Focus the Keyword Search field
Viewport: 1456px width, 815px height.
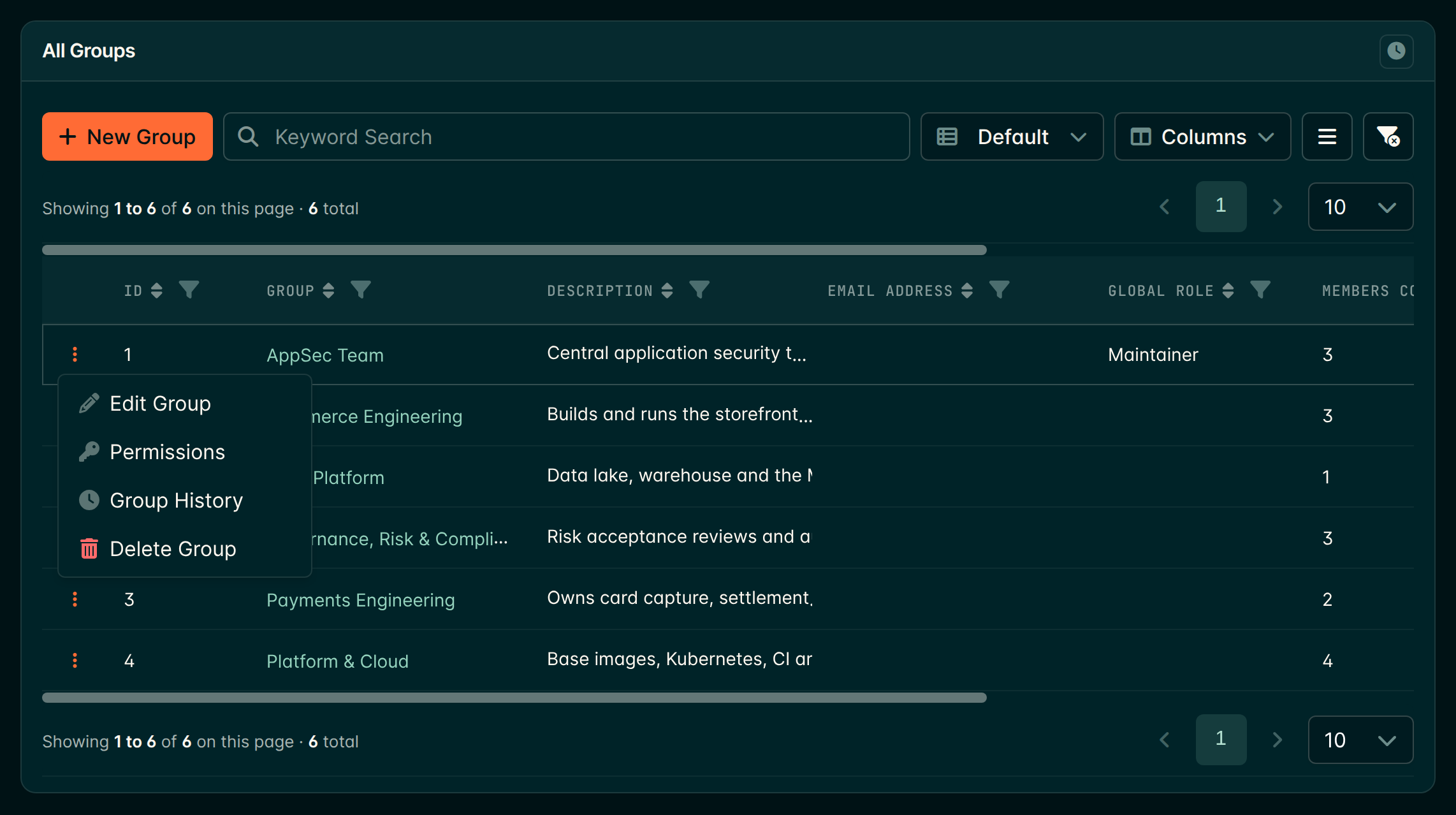[x=566, y=136]
